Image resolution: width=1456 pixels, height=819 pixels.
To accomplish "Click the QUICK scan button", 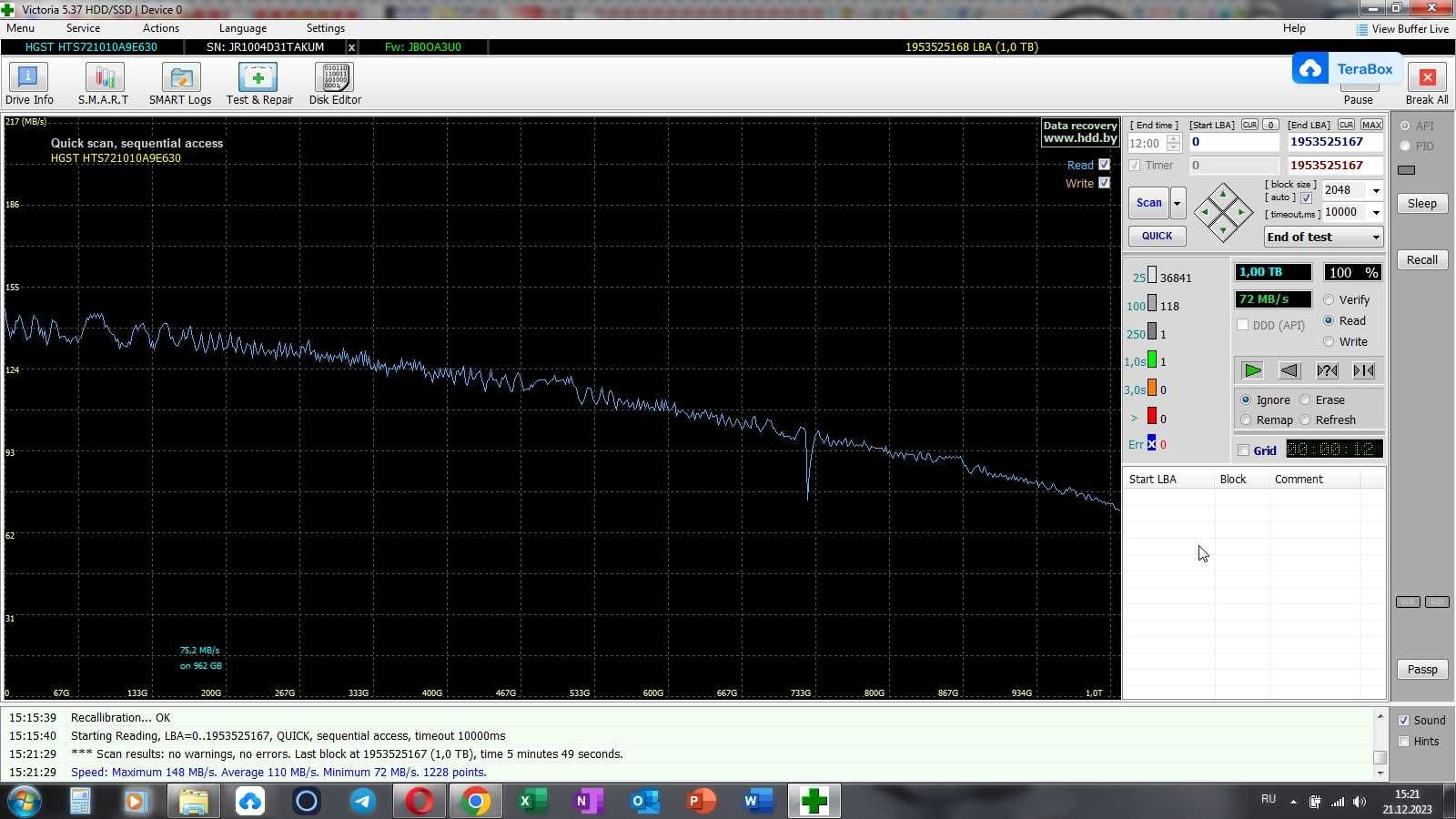I will (1158, 236).
